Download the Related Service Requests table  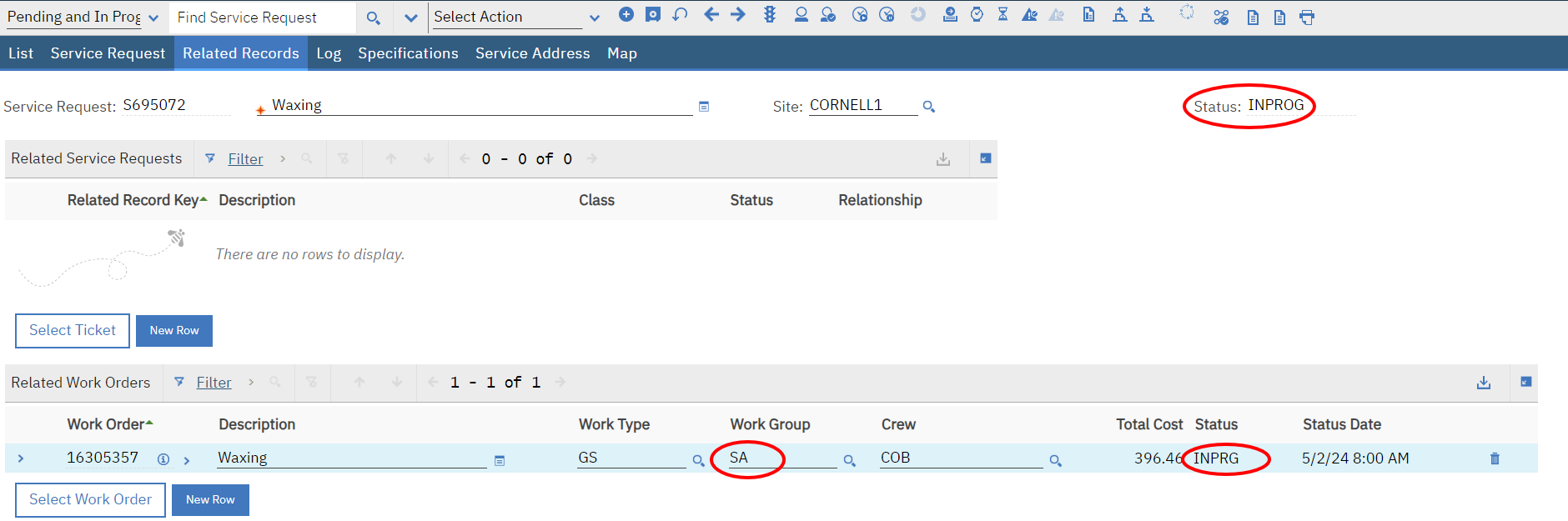(943, 158)
